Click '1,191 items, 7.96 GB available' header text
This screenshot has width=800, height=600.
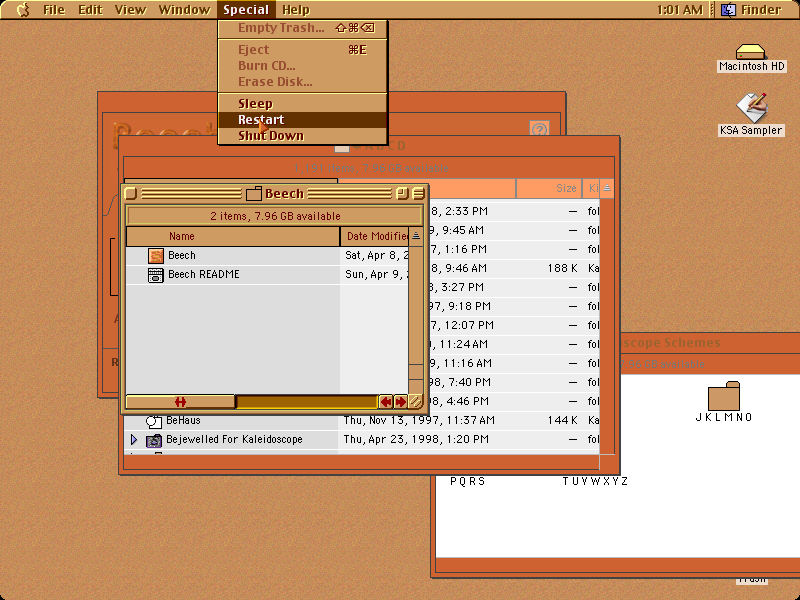coord(371,168)
